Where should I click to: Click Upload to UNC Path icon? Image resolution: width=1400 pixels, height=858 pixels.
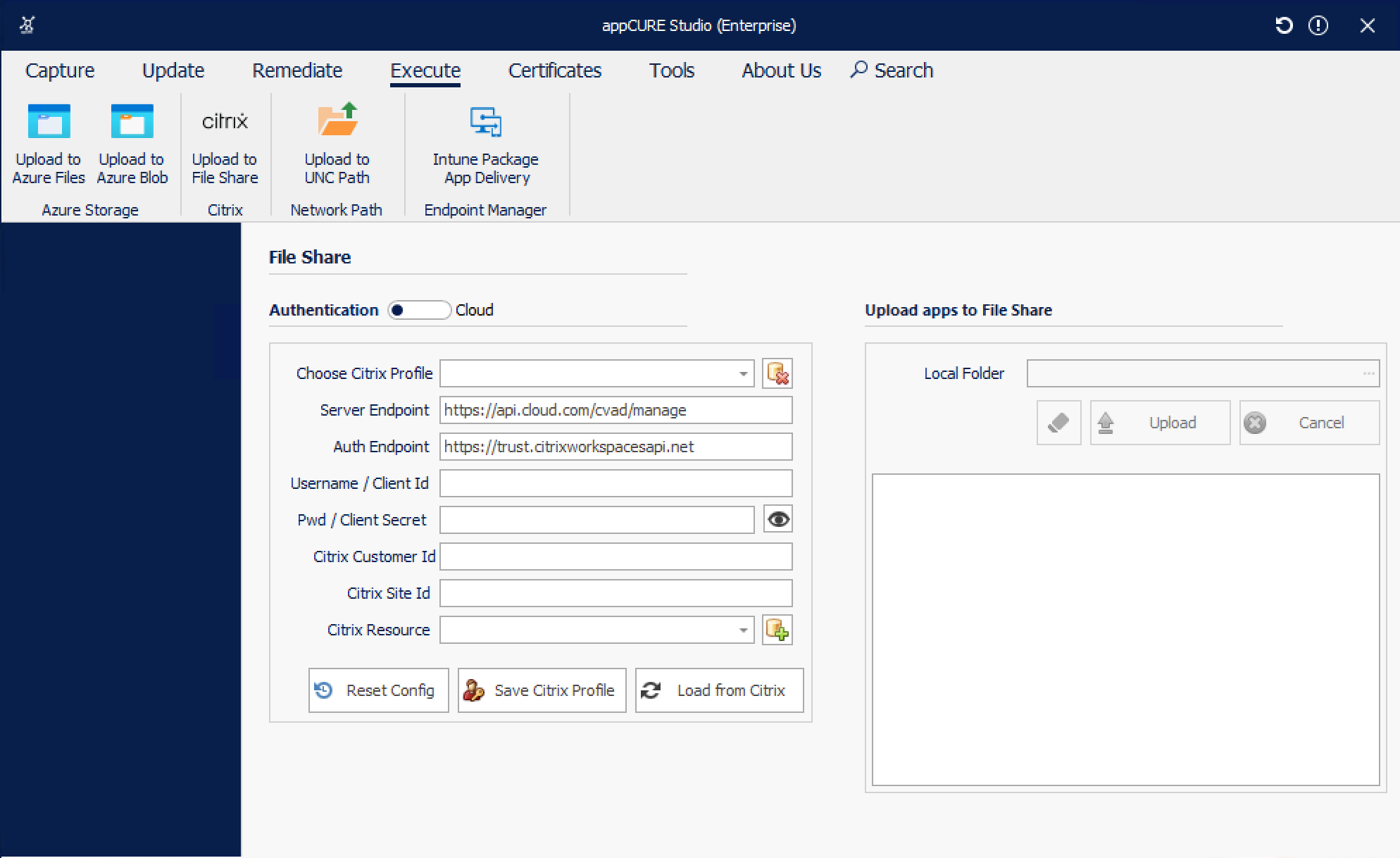tap(337, 121)
